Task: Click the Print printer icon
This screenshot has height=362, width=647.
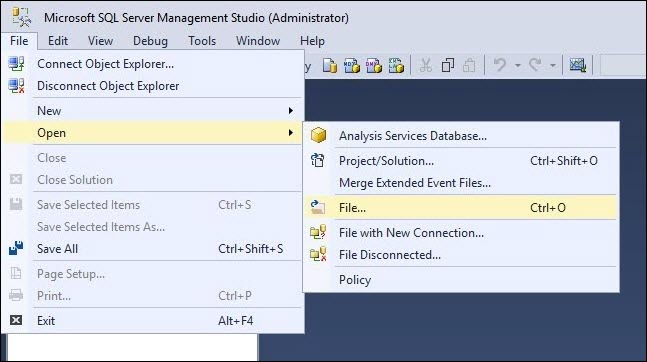Action: [x=16, y=295]
